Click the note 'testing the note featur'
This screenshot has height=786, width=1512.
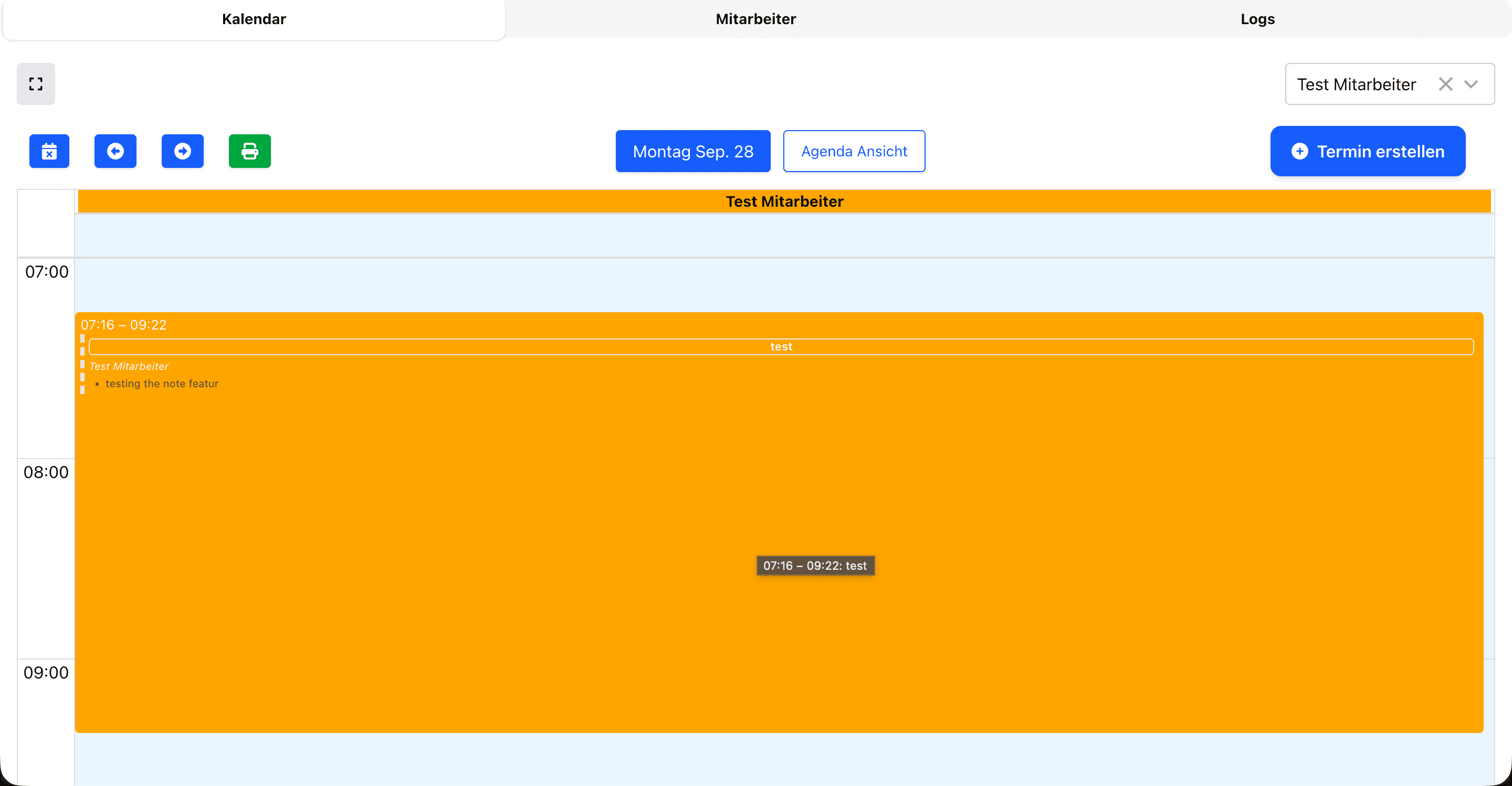pos(162,384)
